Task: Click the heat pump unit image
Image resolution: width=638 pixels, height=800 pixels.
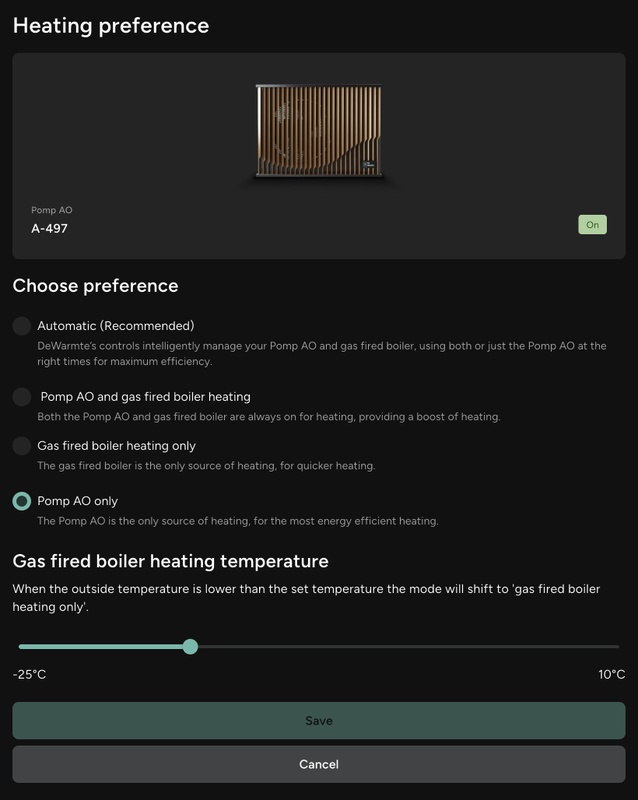Action: (x=318, y=131)
